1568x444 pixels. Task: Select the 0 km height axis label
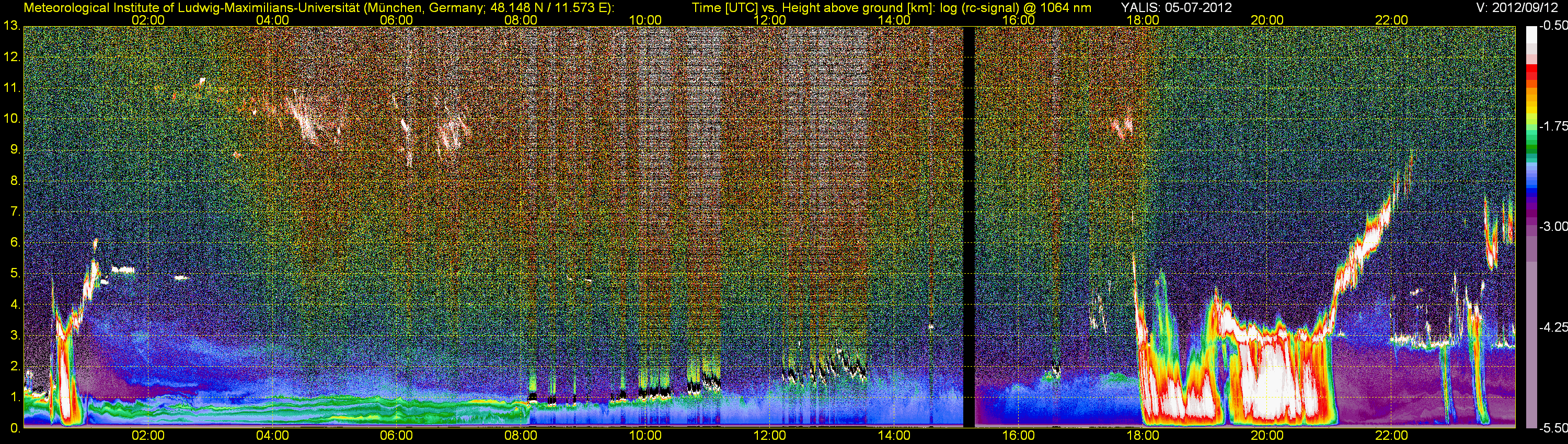(x=14, y=428)
